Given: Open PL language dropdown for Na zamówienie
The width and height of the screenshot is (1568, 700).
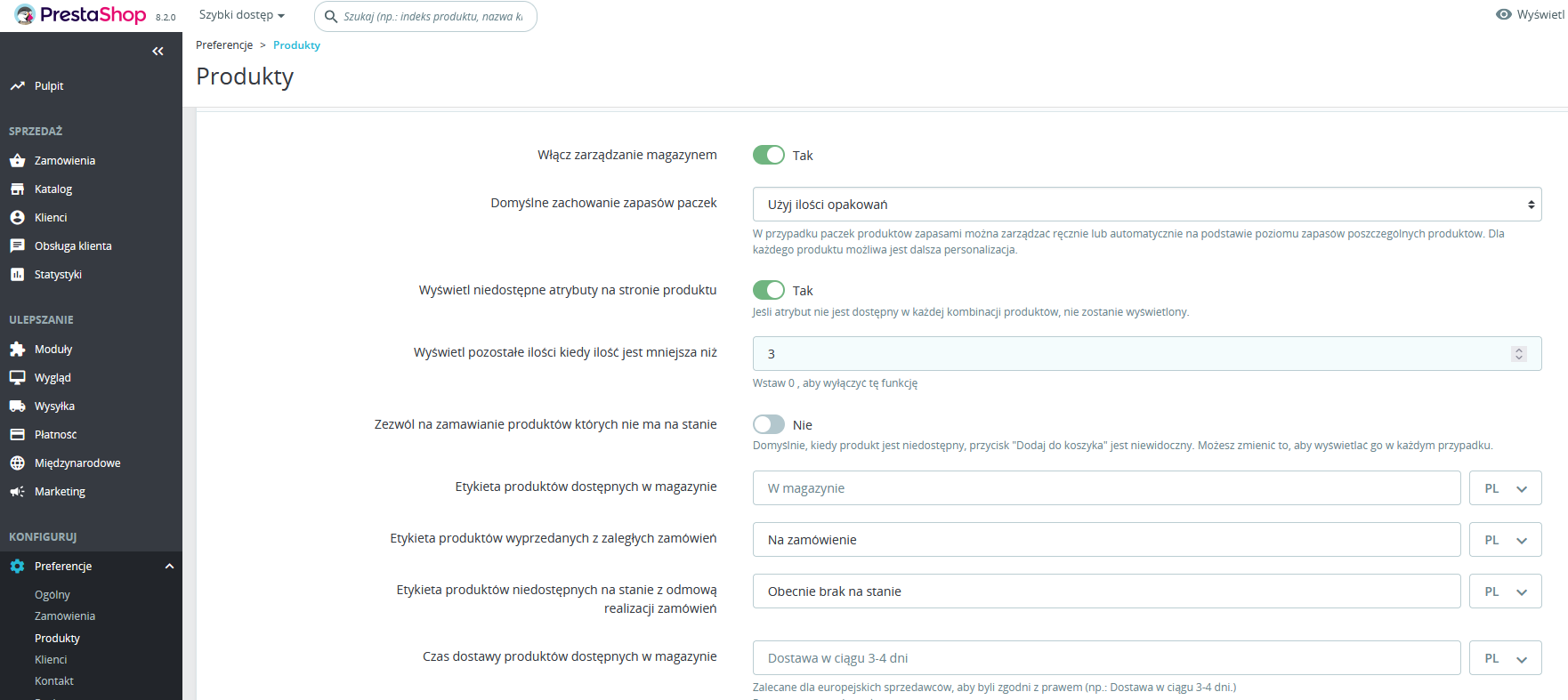Looking at the screenshot, I should click(1506, 540).
